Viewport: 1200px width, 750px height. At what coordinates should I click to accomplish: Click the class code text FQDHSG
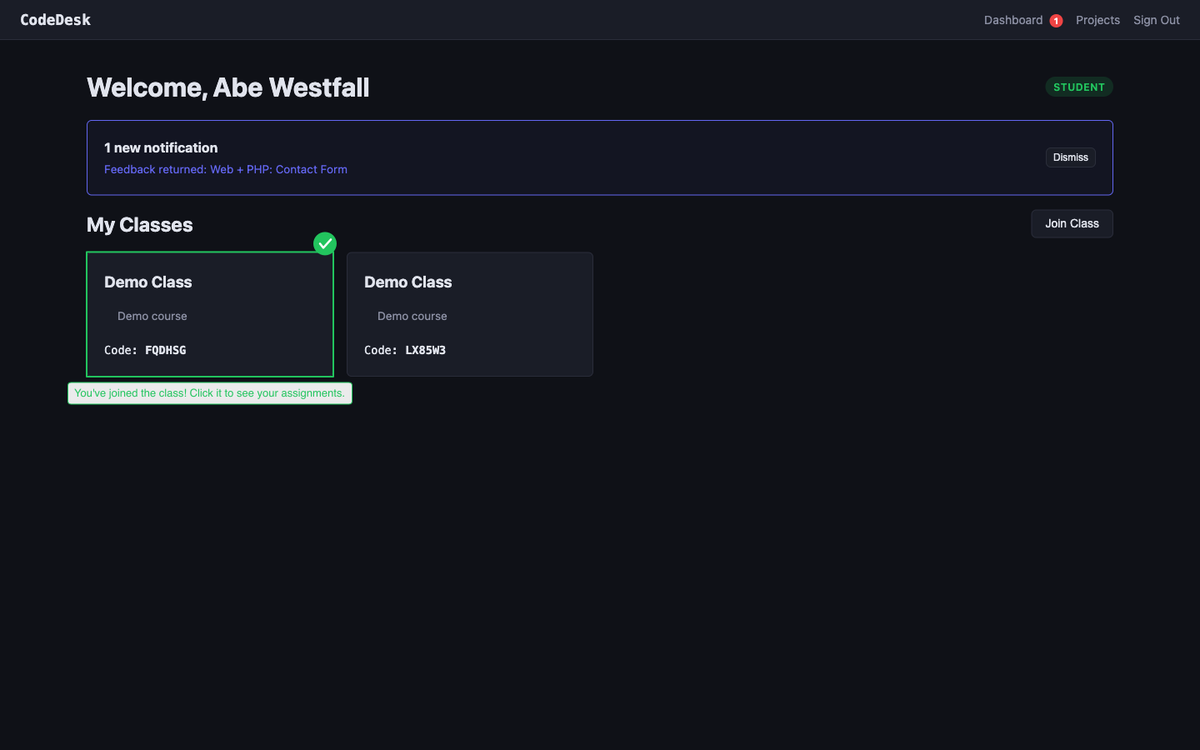(x=165, y=350)
